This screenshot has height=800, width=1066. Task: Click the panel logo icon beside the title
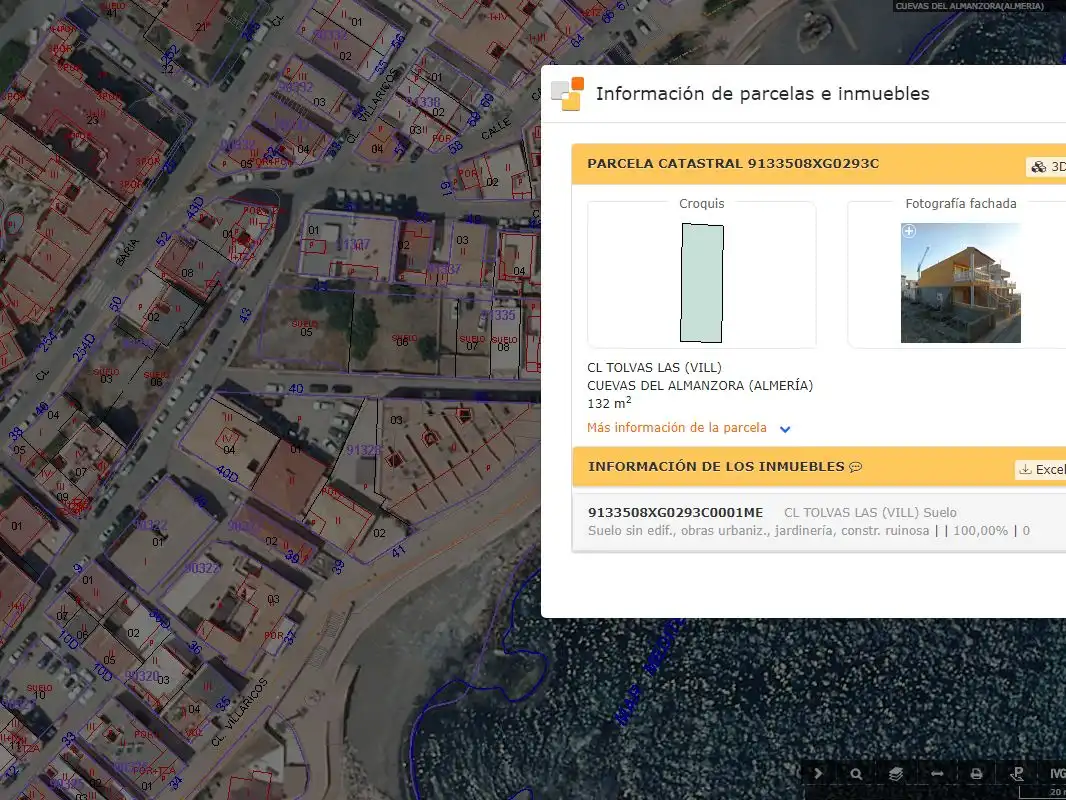tap(568, 94)
